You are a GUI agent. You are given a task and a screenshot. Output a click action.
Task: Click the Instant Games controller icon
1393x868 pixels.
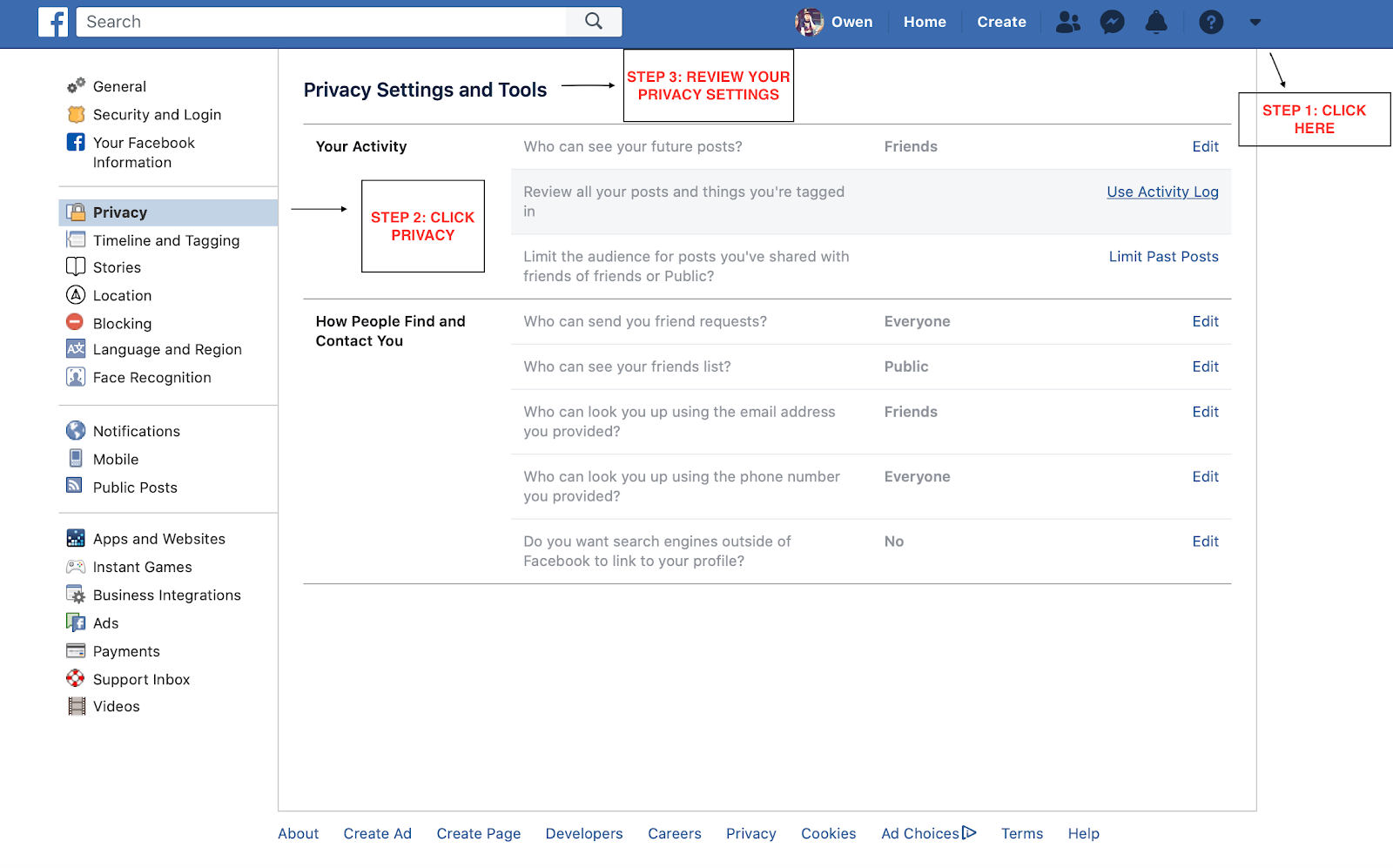point(76,566)
